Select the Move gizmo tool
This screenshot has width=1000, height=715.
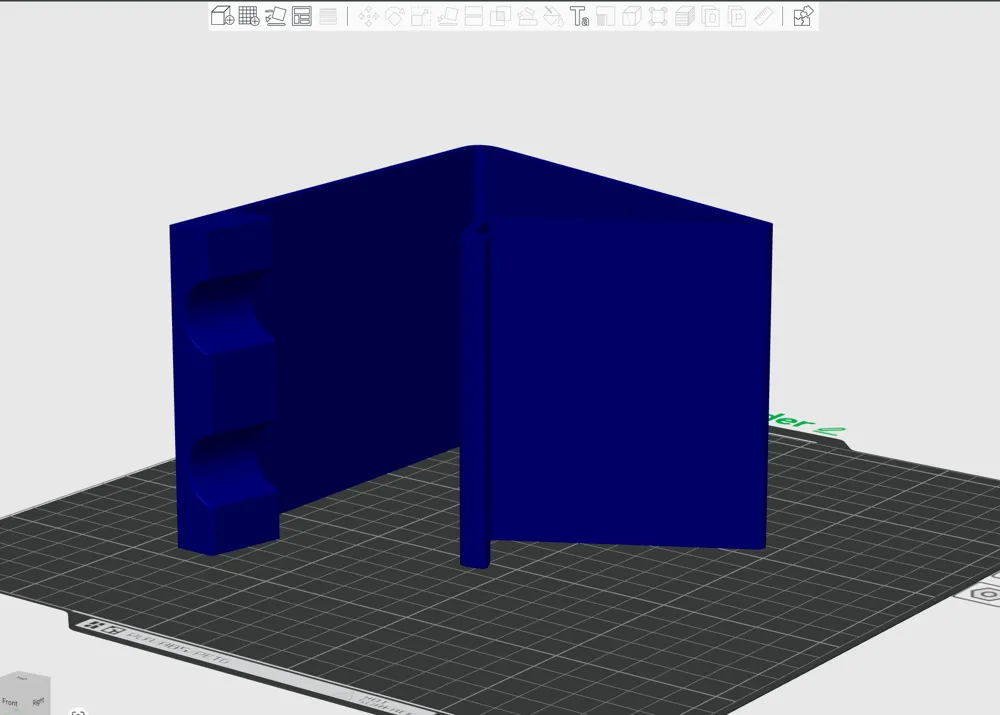369,17
